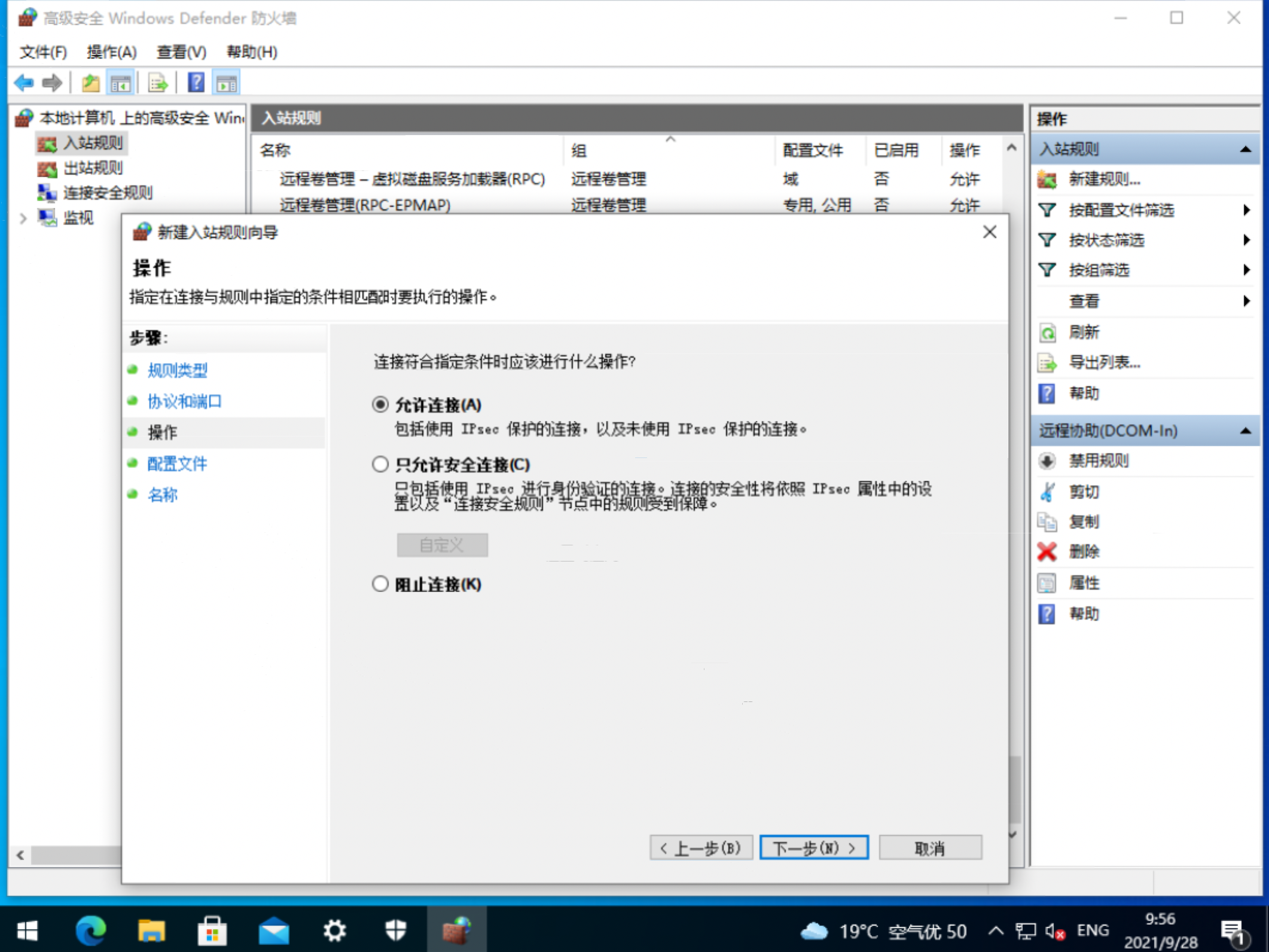This screenshot has width=1269, height=952.
Task: Select Allow only secure connection (只允许安全连接) option
Action: [x=380, y=465]
